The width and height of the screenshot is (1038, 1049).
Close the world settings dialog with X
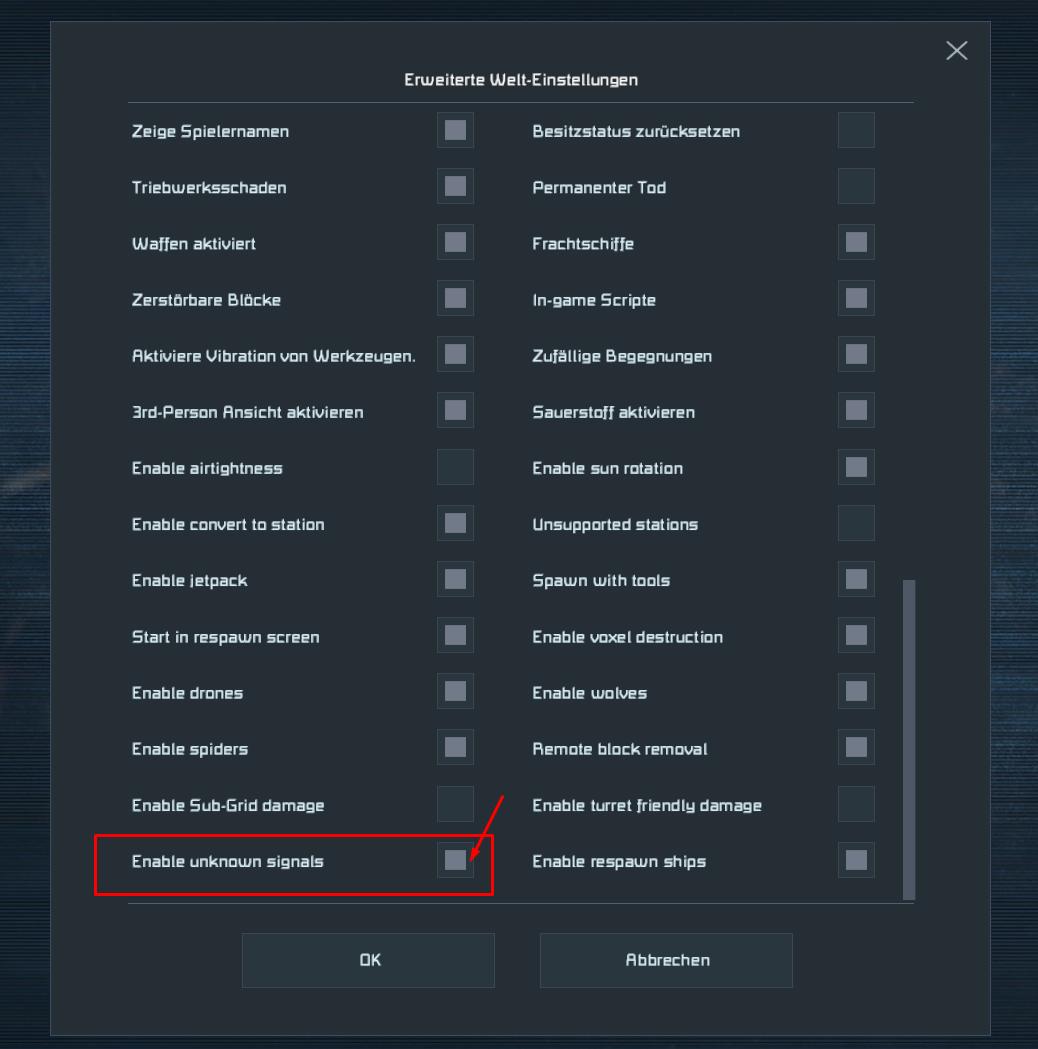(x=957, y=51)
